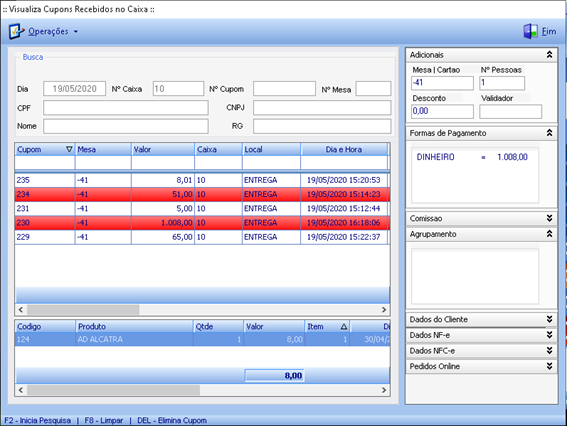The image size is (567, 426).
Task: Click DEL - Elimina Cupom status text
Action: [172, 420]
